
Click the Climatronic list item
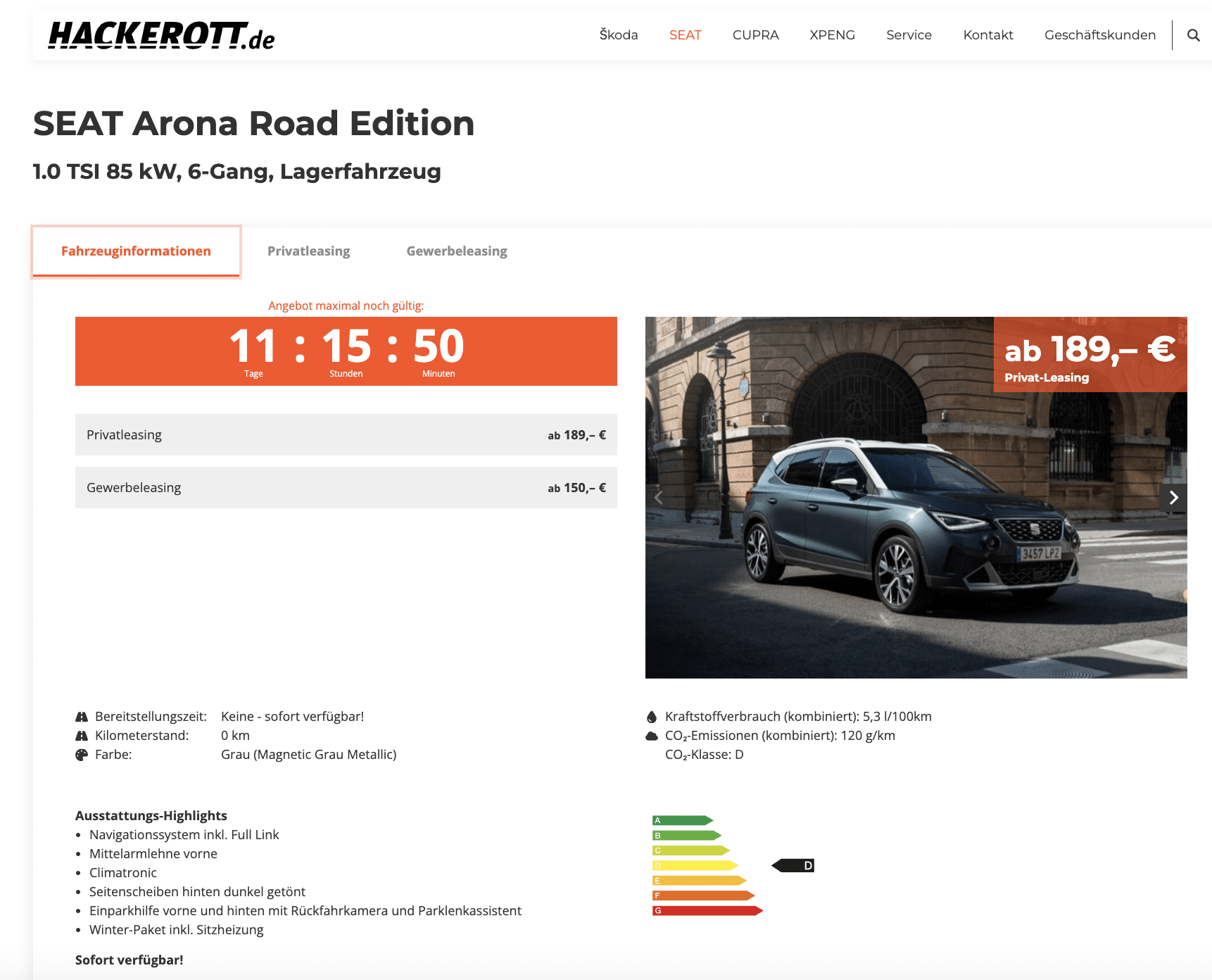pos(123,873)
